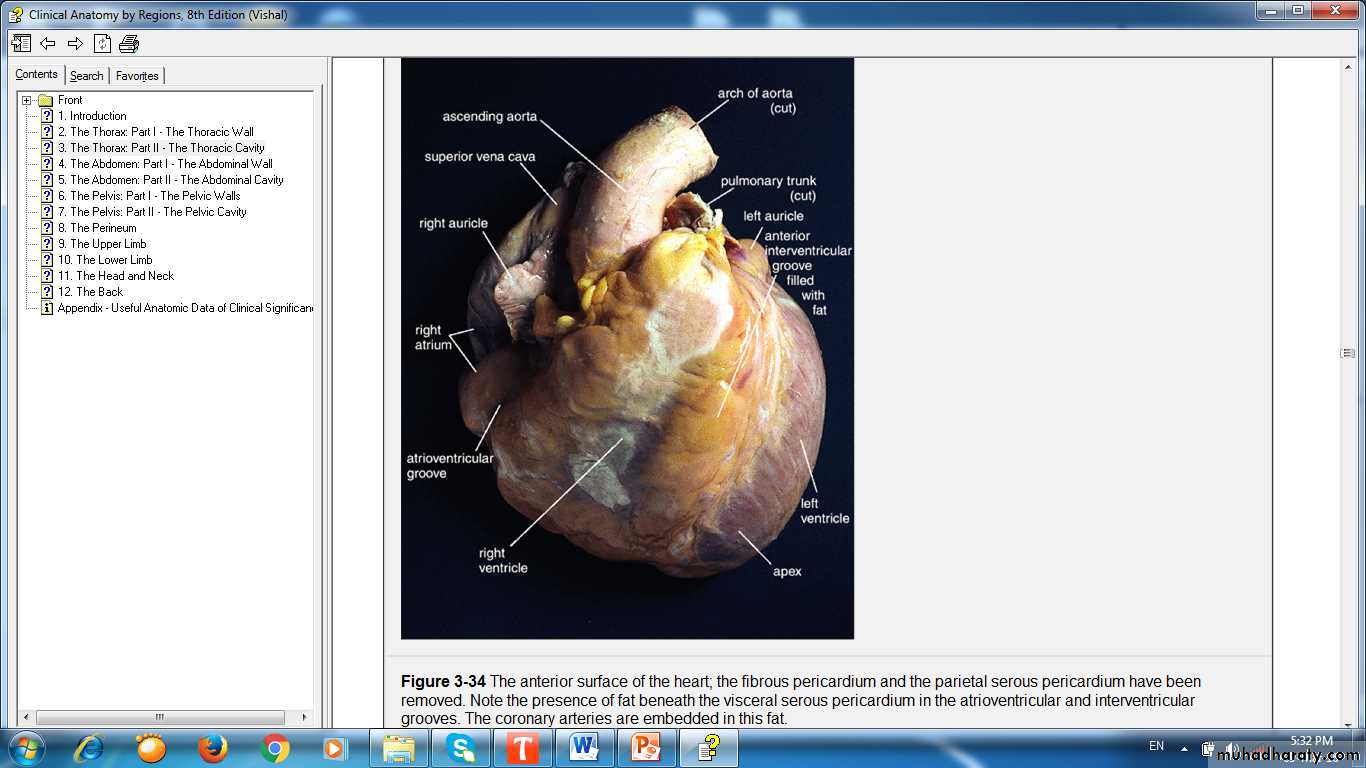The image size is (1366, 768).
Task: Select 9. The Upper Limb chapter
Action: pos(108,244)
